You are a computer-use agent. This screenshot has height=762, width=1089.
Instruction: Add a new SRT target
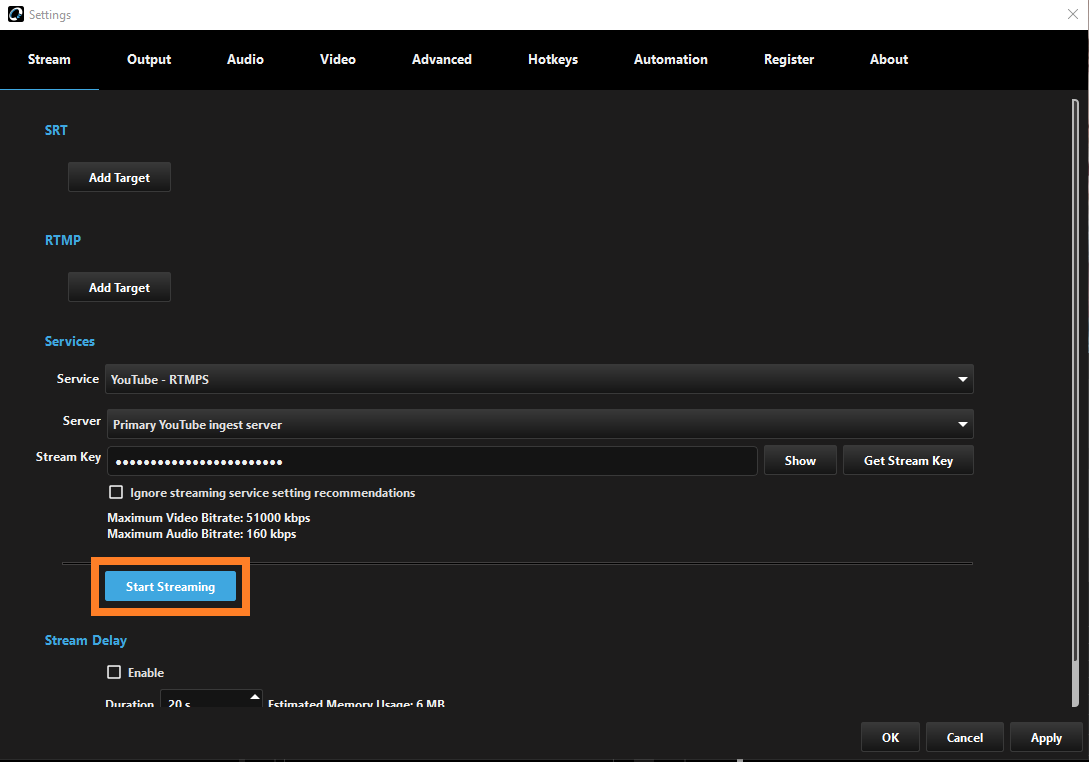119,178
